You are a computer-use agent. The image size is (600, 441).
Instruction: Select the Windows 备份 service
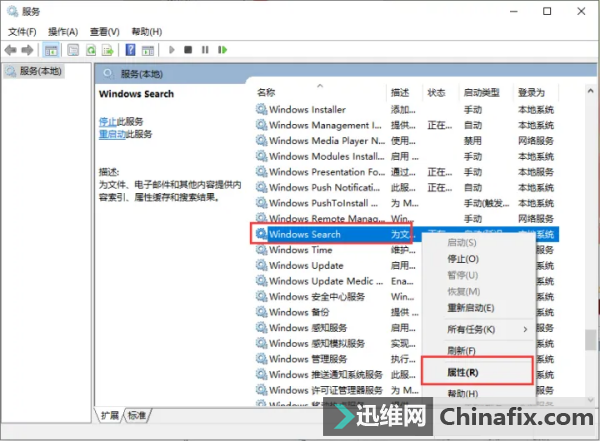(x=337, y=312)
